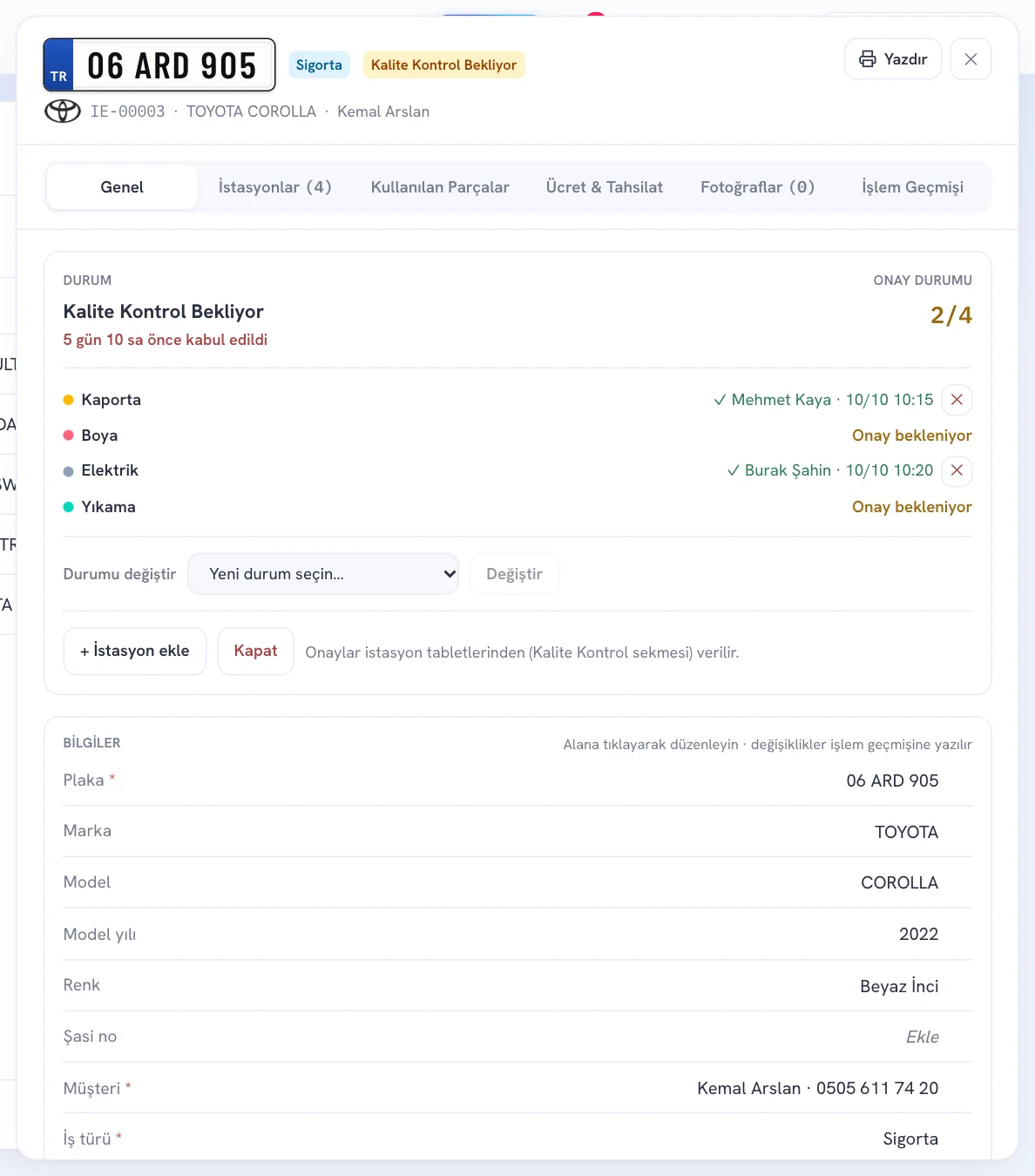
Task: Click the 06 ARD 905 license plate
Action: pyautogui.click(x=159, y=65)
